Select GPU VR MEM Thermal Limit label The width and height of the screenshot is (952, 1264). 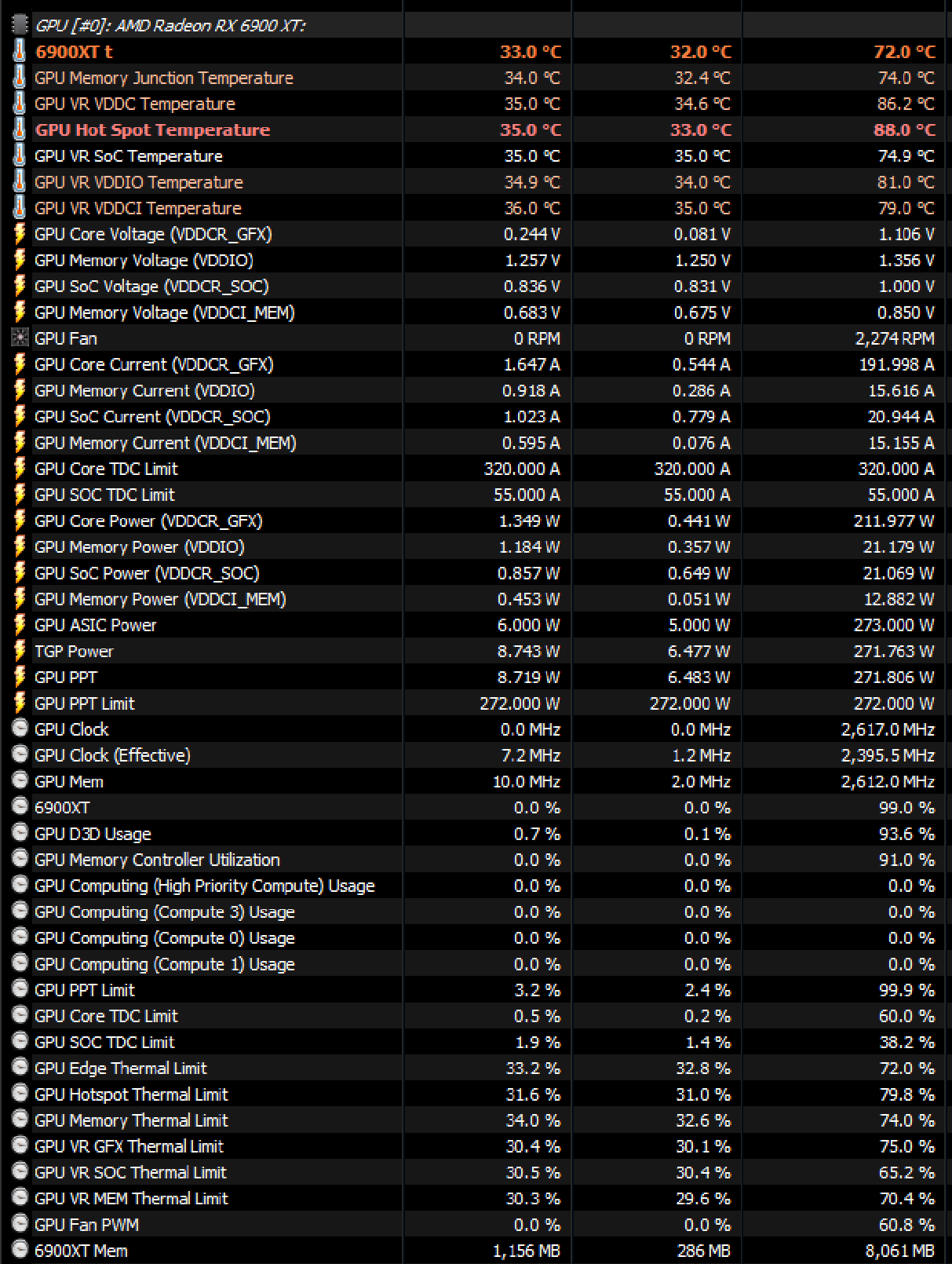click(131, 1199)
